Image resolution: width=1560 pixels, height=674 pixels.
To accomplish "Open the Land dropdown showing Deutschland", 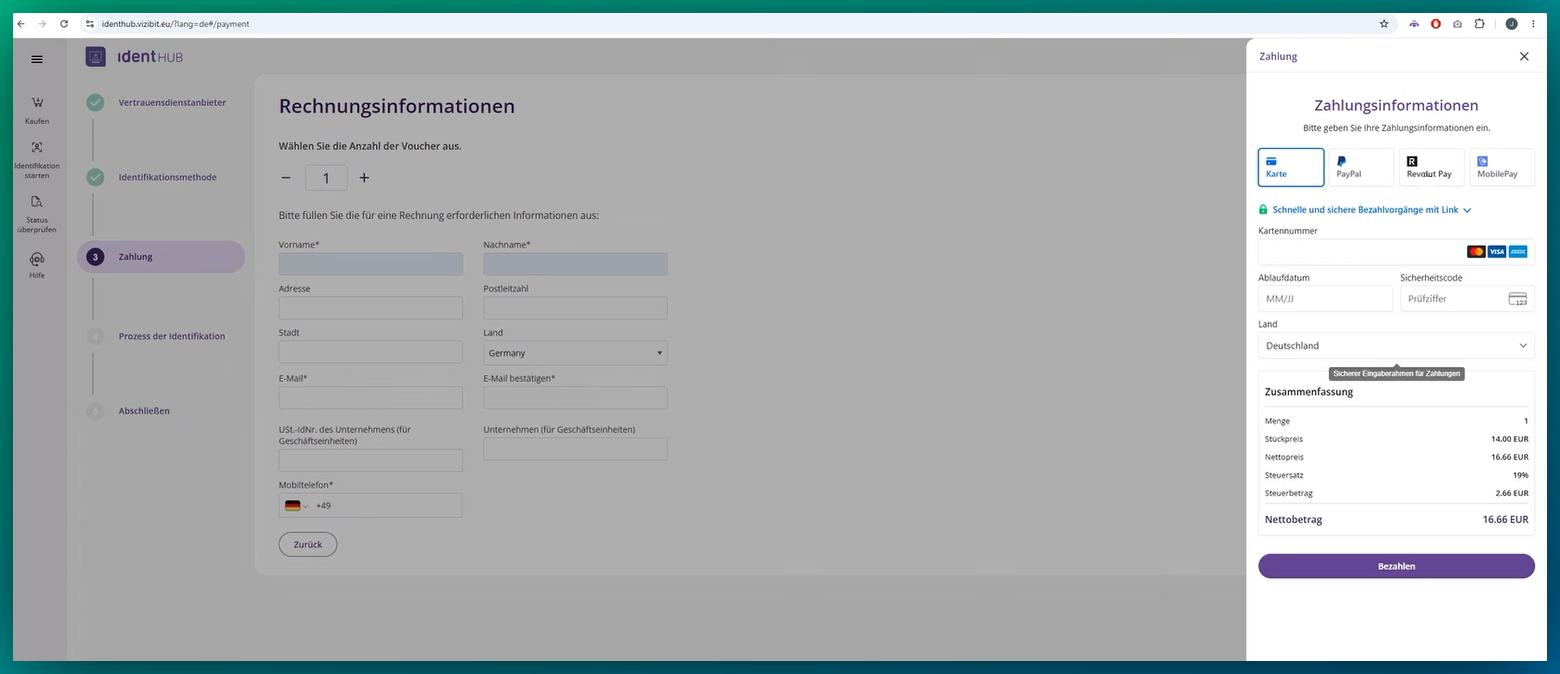I will tap(1396, 346).
